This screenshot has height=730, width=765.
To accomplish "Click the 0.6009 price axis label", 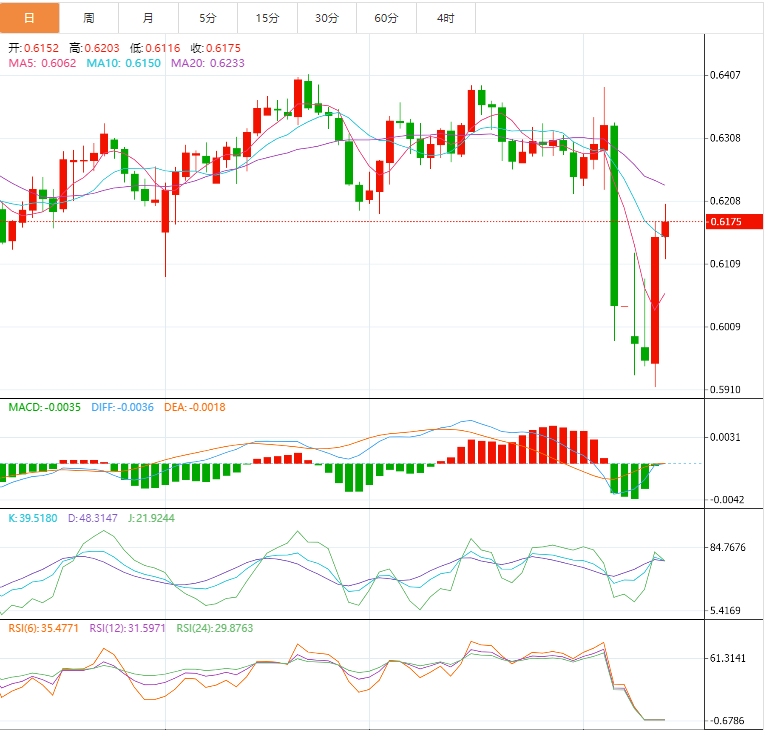I will (x=725, y=326).
